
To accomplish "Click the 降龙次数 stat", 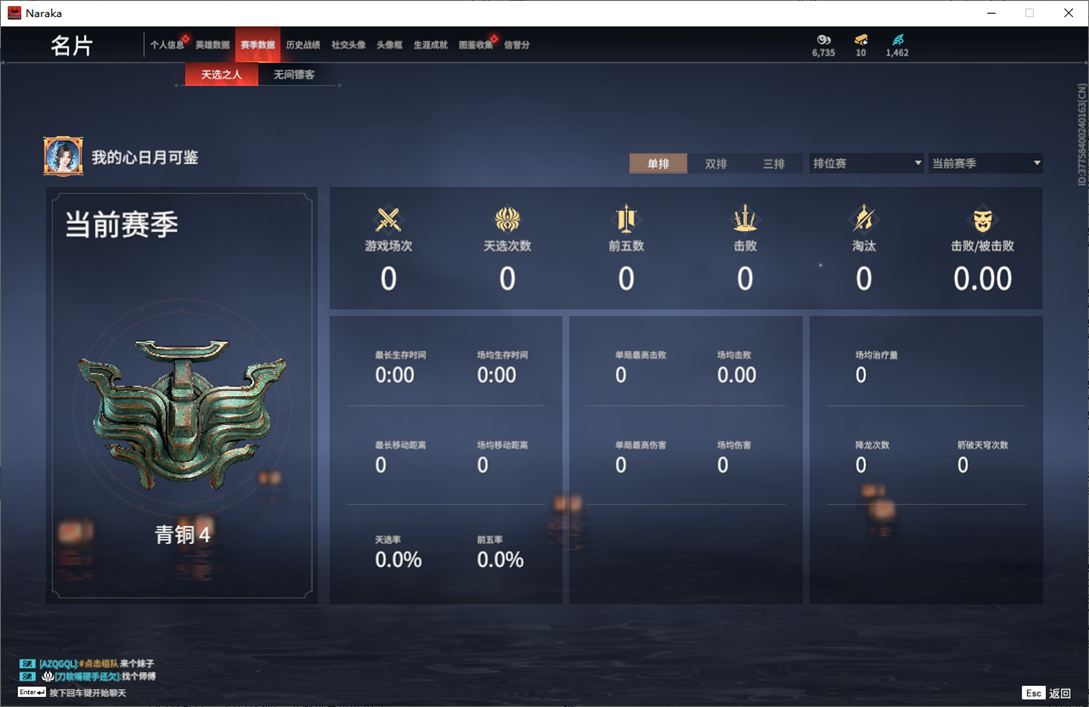I will tap(872, 457).
